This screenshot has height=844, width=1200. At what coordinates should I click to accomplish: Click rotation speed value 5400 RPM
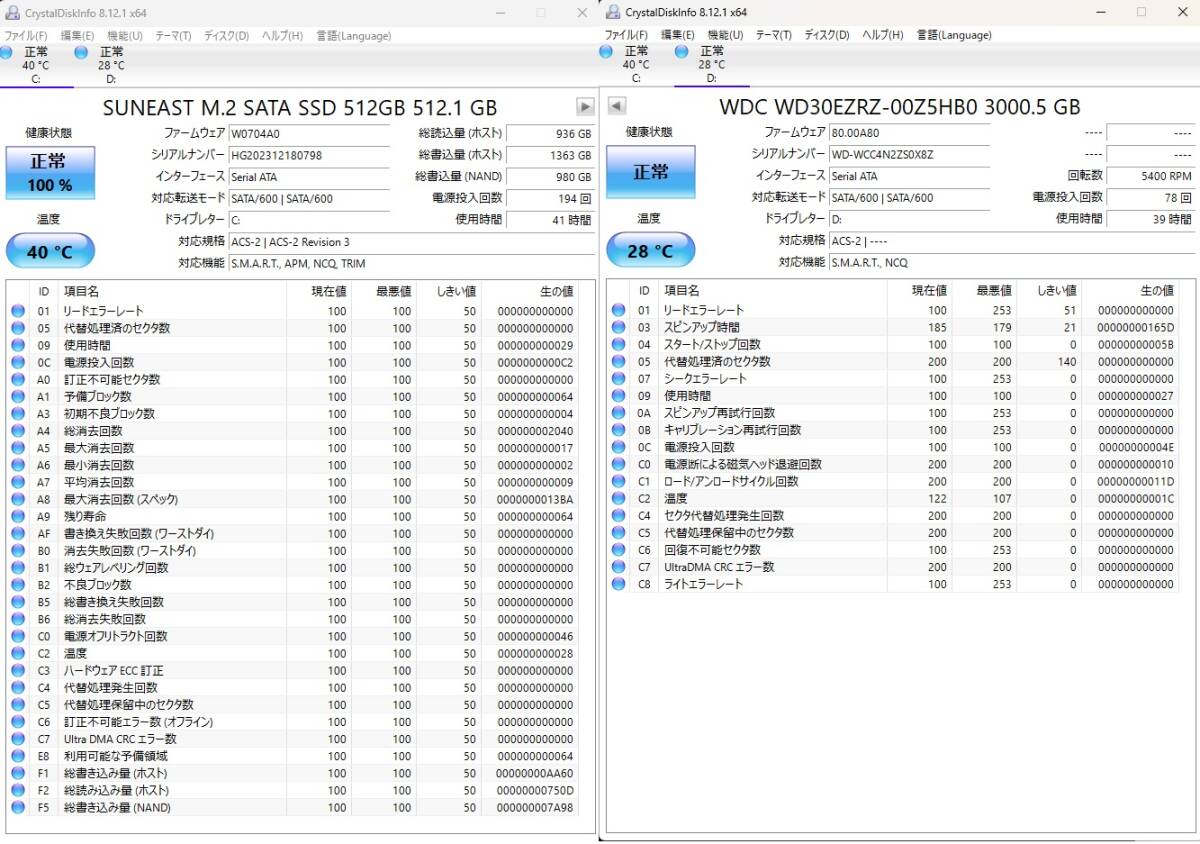pyautogui.click(x=1150, y=175)
